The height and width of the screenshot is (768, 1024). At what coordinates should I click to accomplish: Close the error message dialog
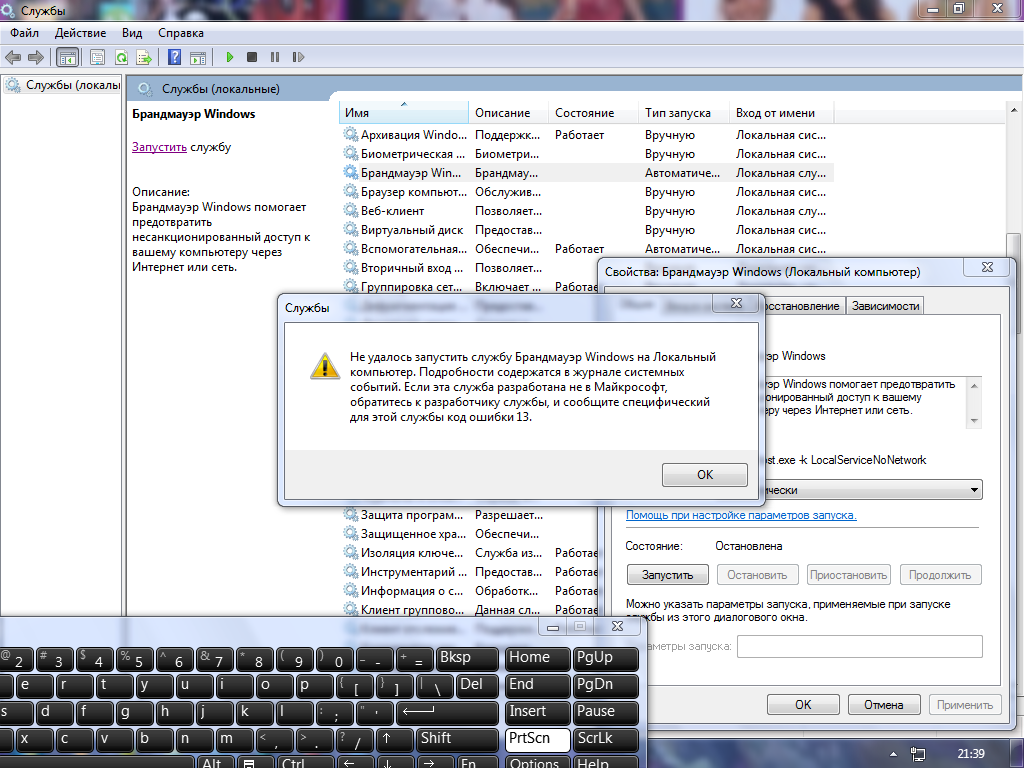click(x=736, y=303)
